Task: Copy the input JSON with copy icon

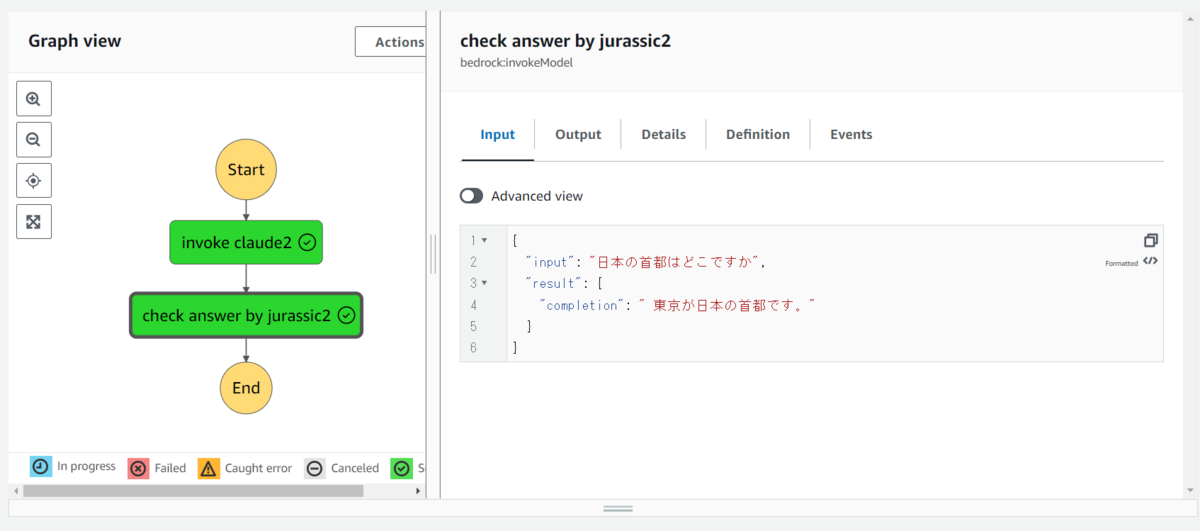Action: tap(1150, 241)
